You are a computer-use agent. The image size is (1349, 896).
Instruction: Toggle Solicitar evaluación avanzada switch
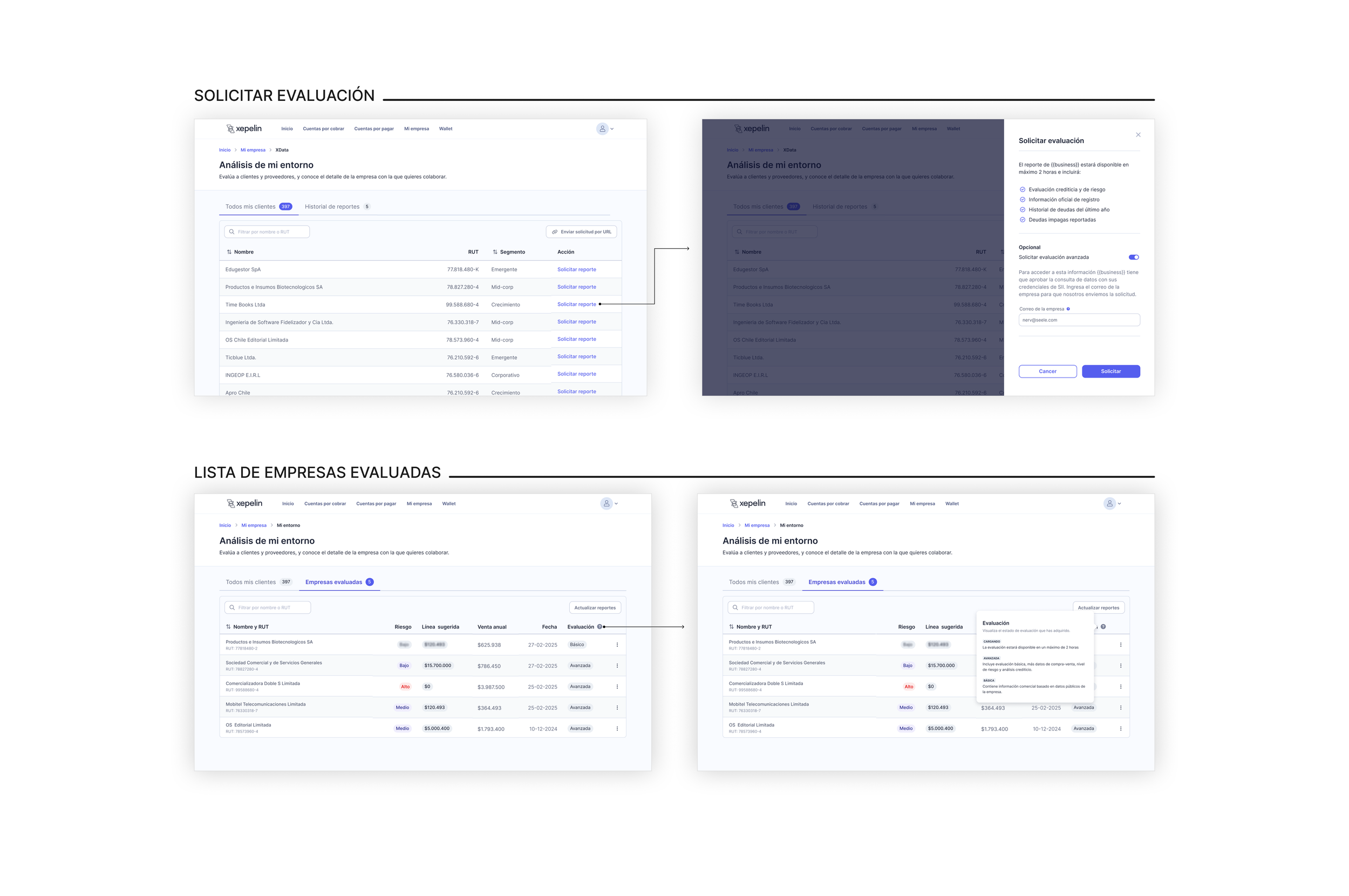click(1133, 257)
